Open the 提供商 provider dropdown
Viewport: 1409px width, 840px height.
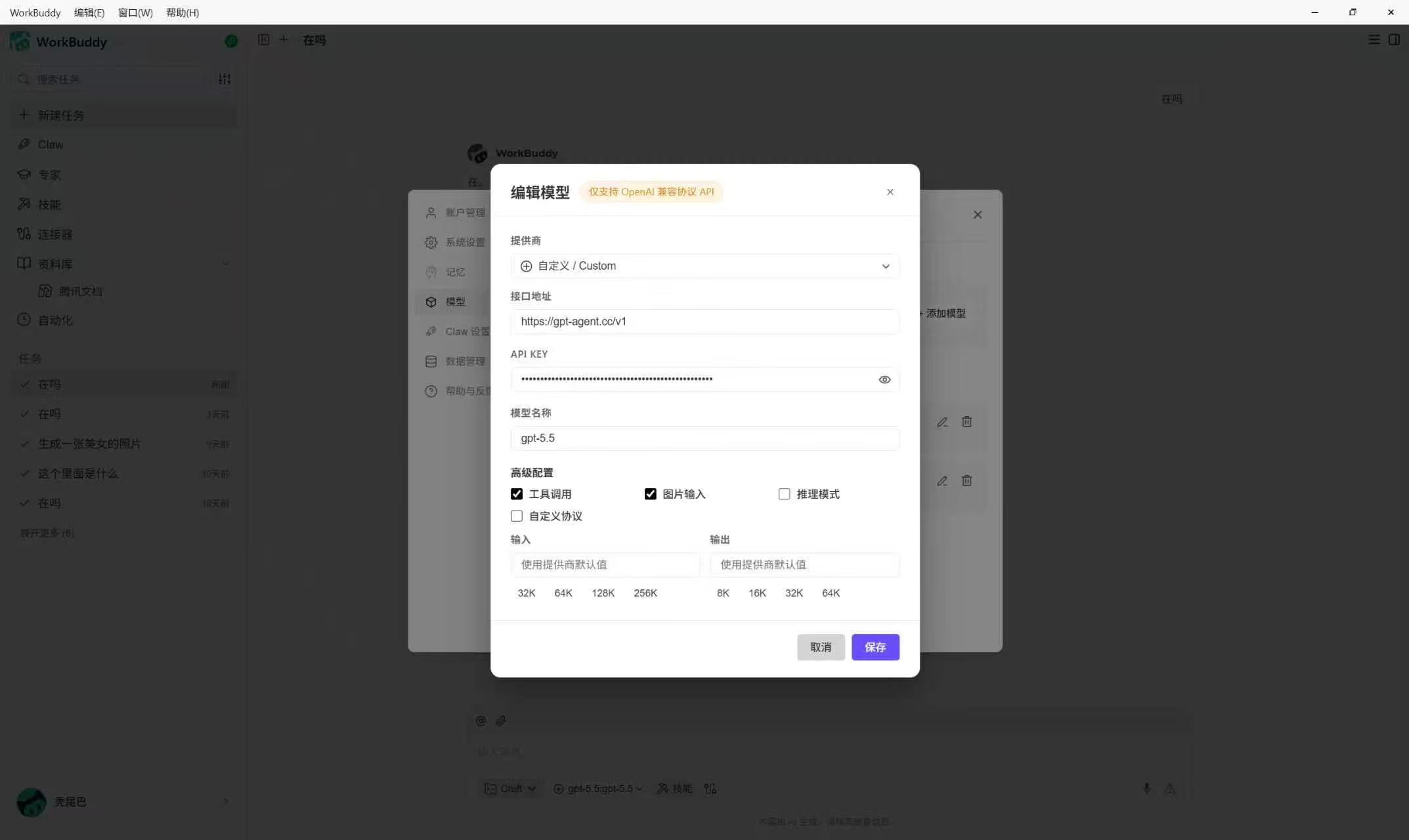click(x=704, y=266)
